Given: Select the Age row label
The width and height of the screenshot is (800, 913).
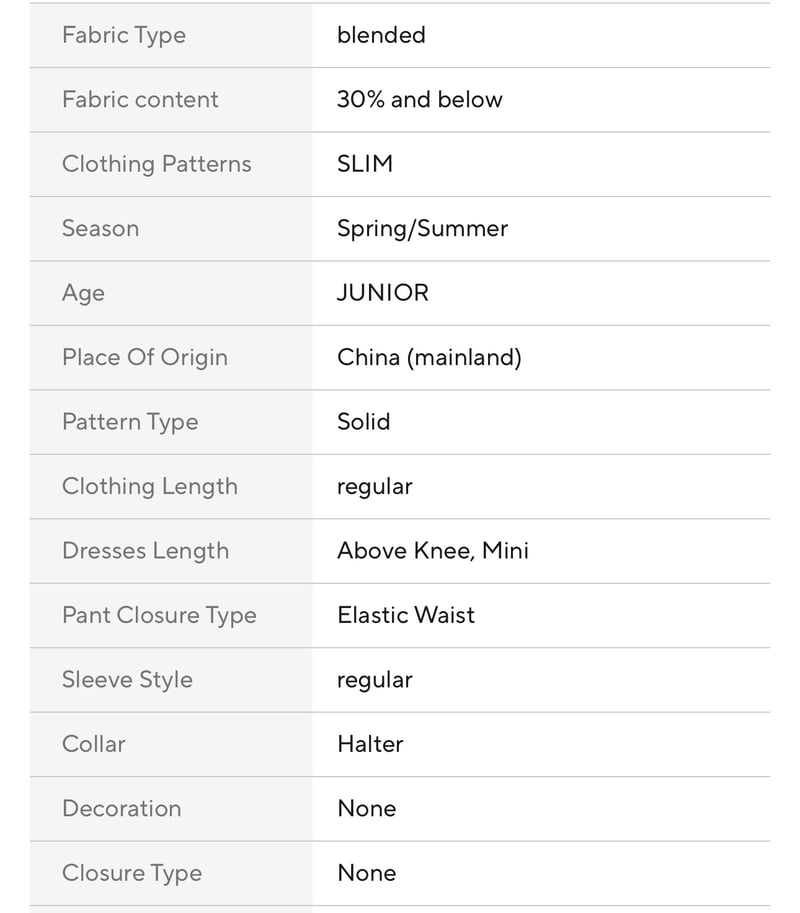Looking at the screenshot, I should point(83,293).
